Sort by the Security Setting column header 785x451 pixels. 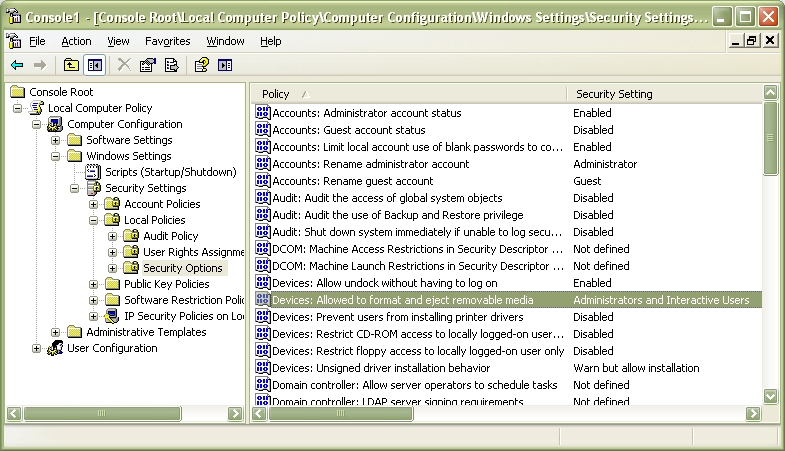click(x=664, y=94)
